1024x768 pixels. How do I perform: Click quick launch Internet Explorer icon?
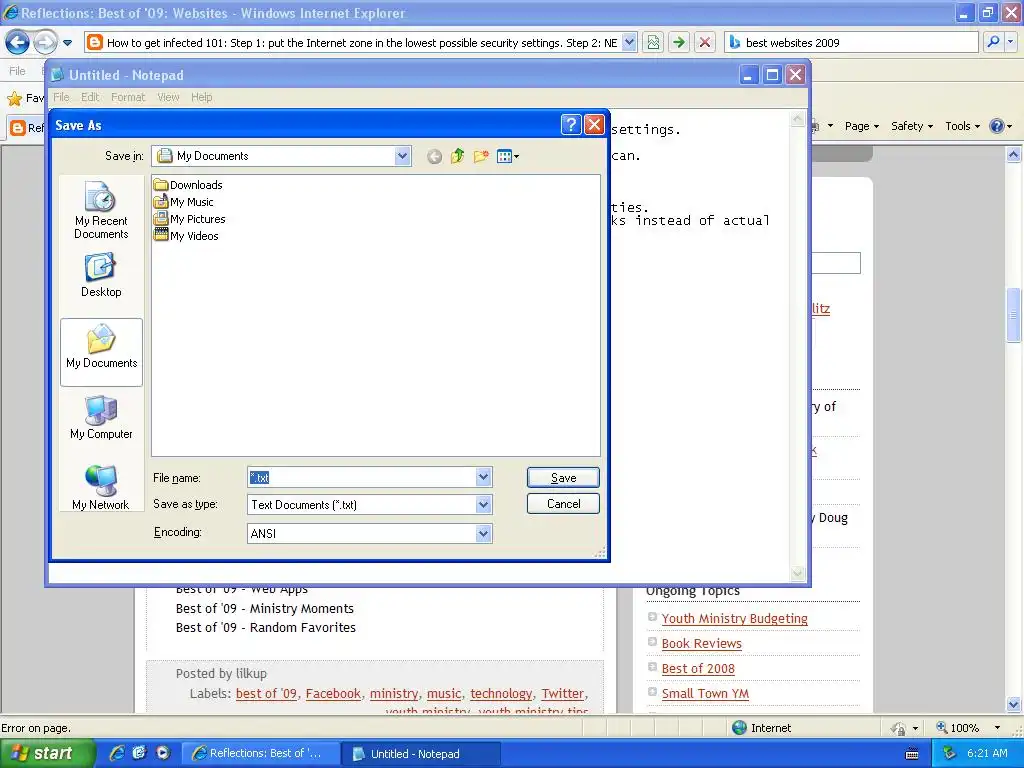116,753
